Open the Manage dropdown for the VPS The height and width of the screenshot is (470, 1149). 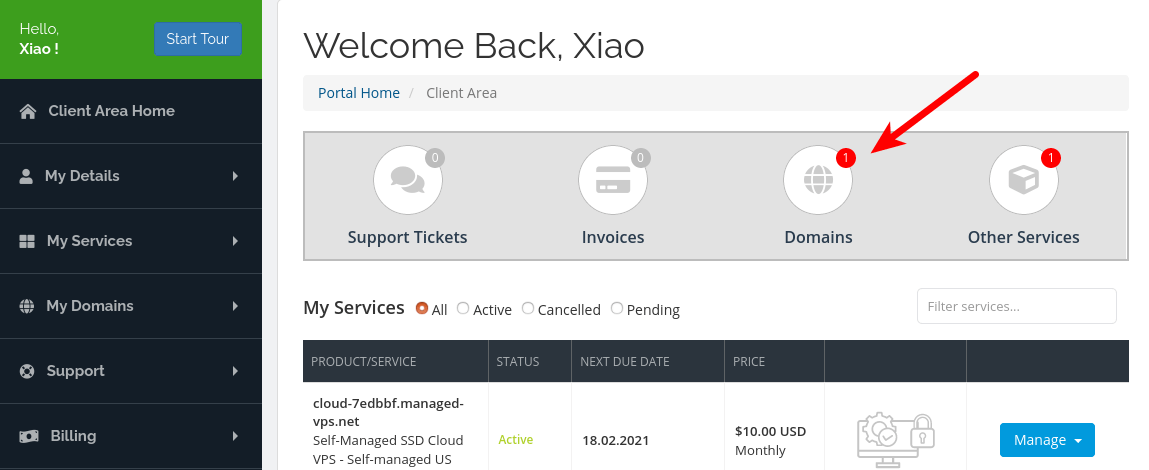(x=1047, y=440)
